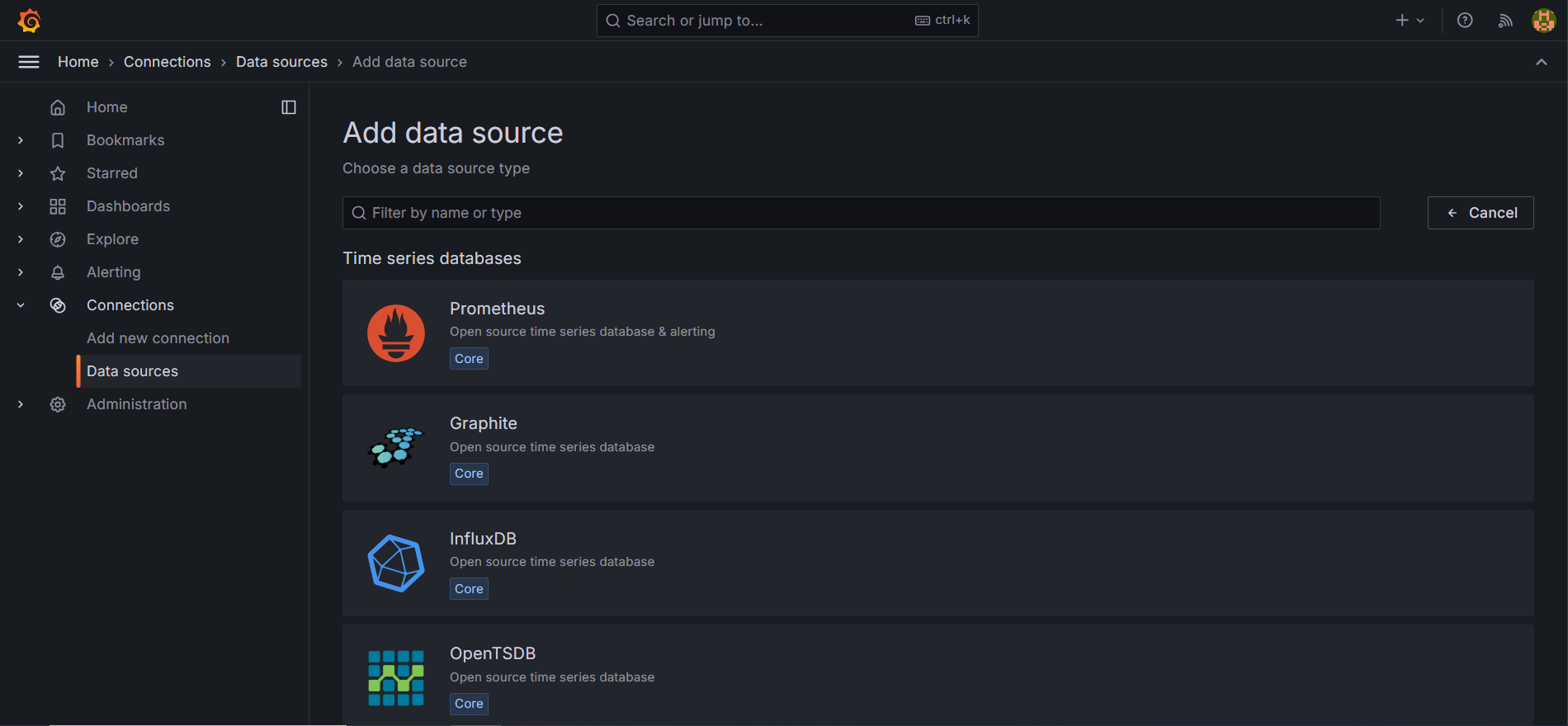
Task: Select the OpenTSDB data source
Action: coord(938,676)
